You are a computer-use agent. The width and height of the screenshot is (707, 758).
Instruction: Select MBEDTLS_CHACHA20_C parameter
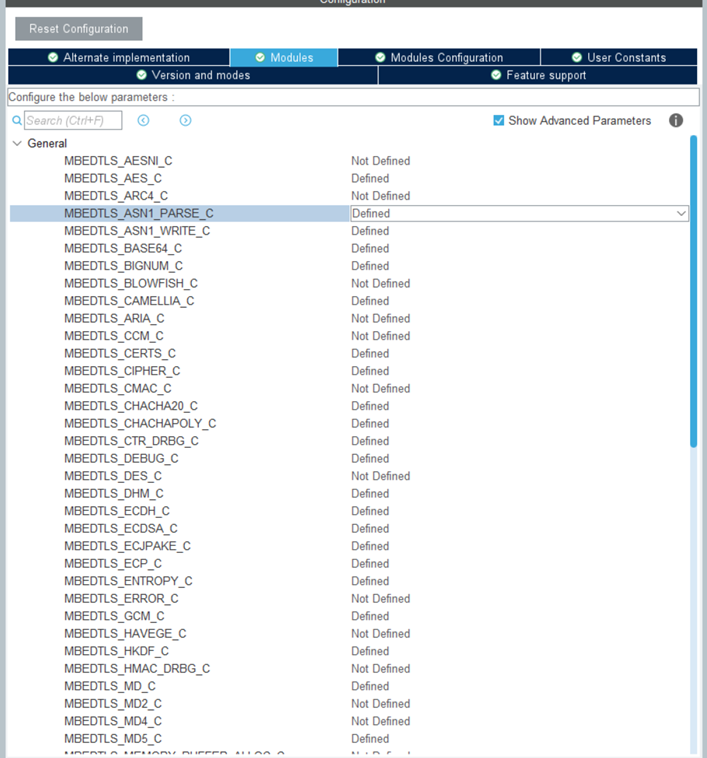[131, 406]
